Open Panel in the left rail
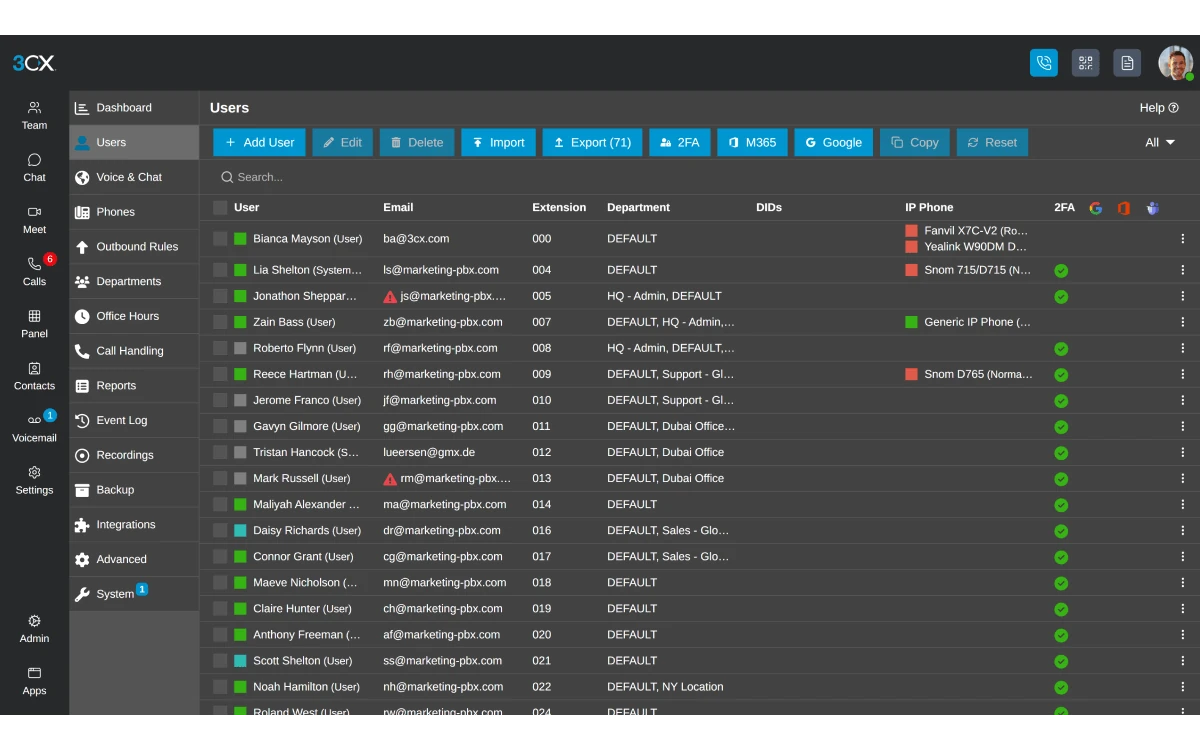This screenshot has width=1200, height=750. pos(34,323)
